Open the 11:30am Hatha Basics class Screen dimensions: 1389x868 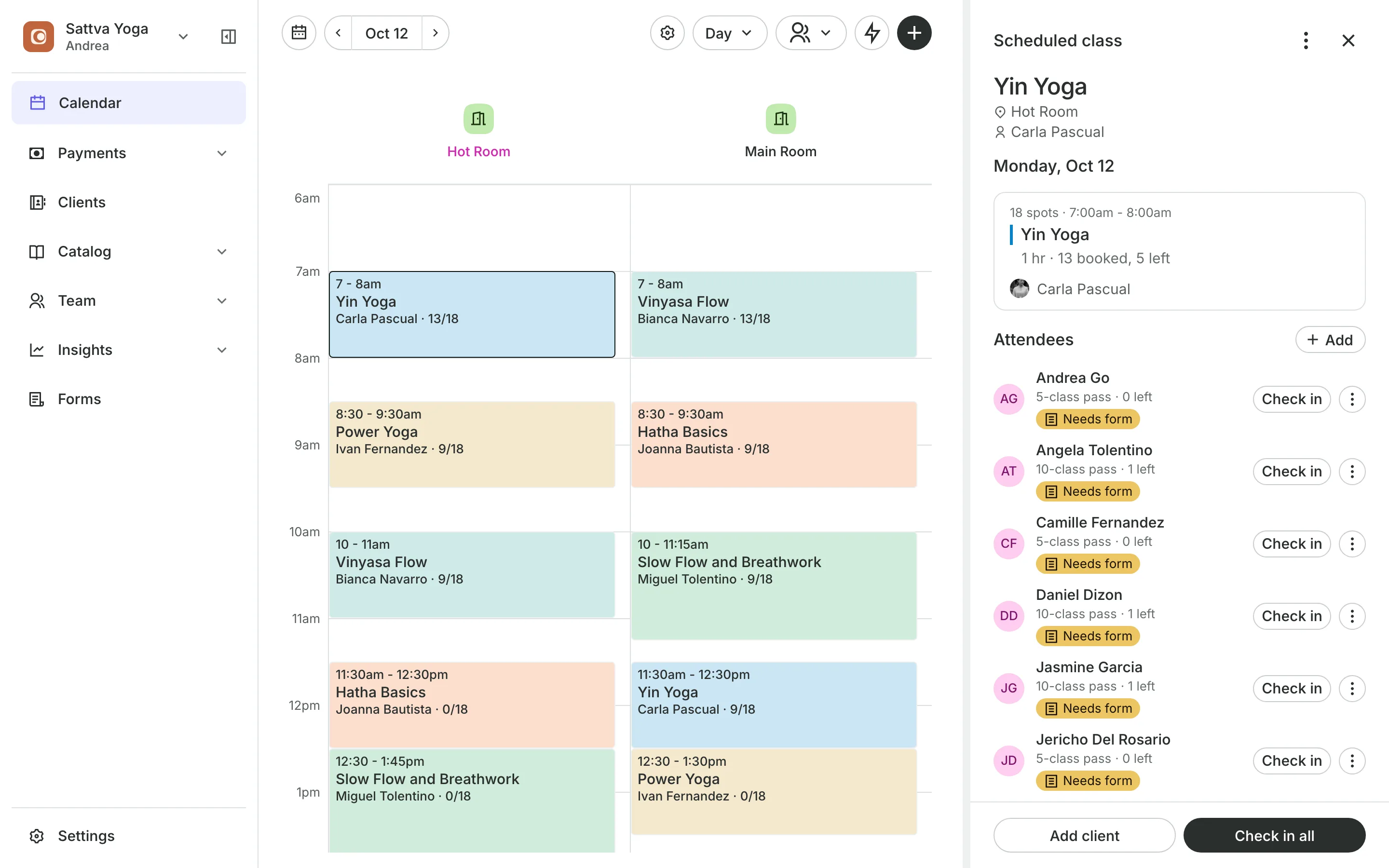point(472,705)
